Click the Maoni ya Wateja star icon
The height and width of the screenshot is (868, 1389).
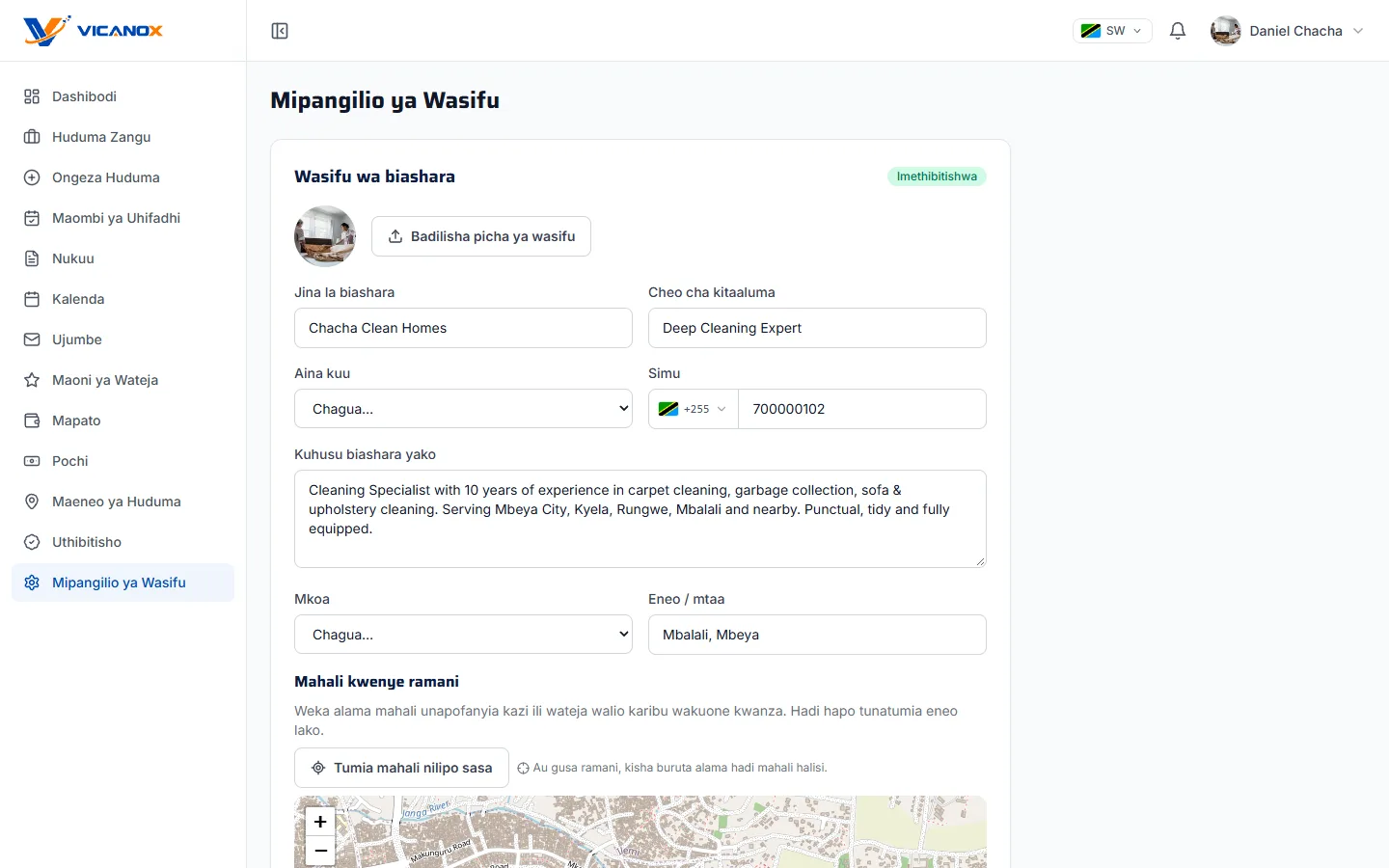pyautogui.click(x=32, y=380)
